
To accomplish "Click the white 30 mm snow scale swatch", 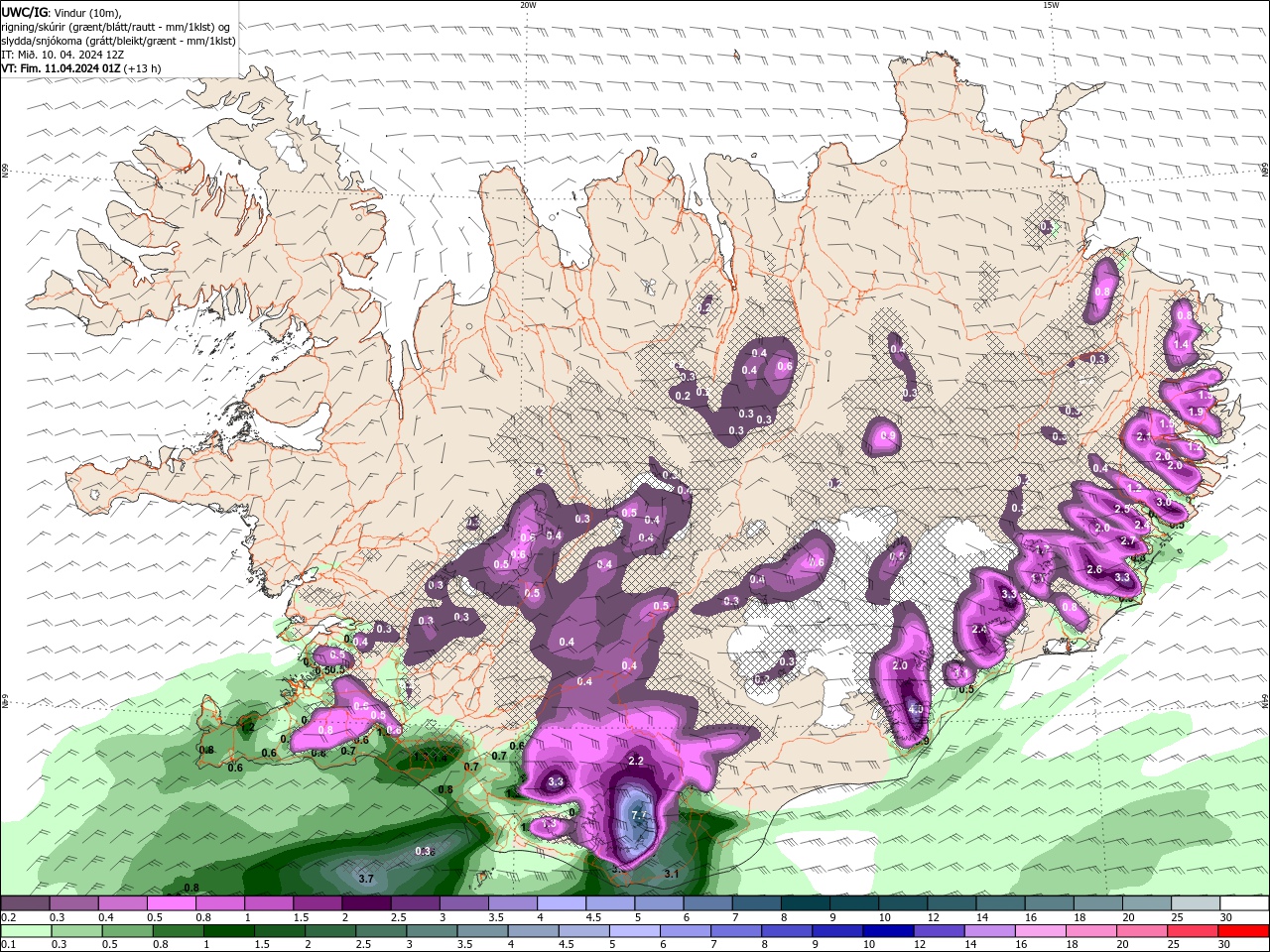I will click(1245, 903).
